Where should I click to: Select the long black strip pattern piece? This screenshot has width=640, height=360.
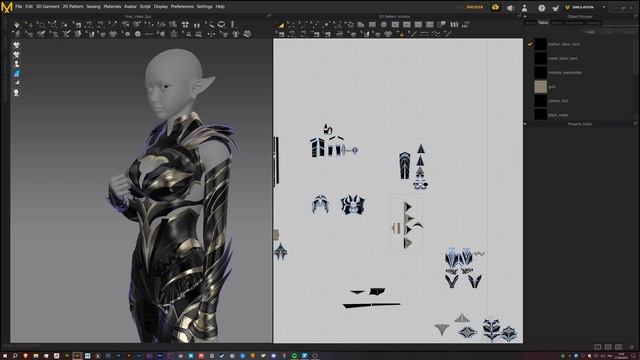[371, 304]
